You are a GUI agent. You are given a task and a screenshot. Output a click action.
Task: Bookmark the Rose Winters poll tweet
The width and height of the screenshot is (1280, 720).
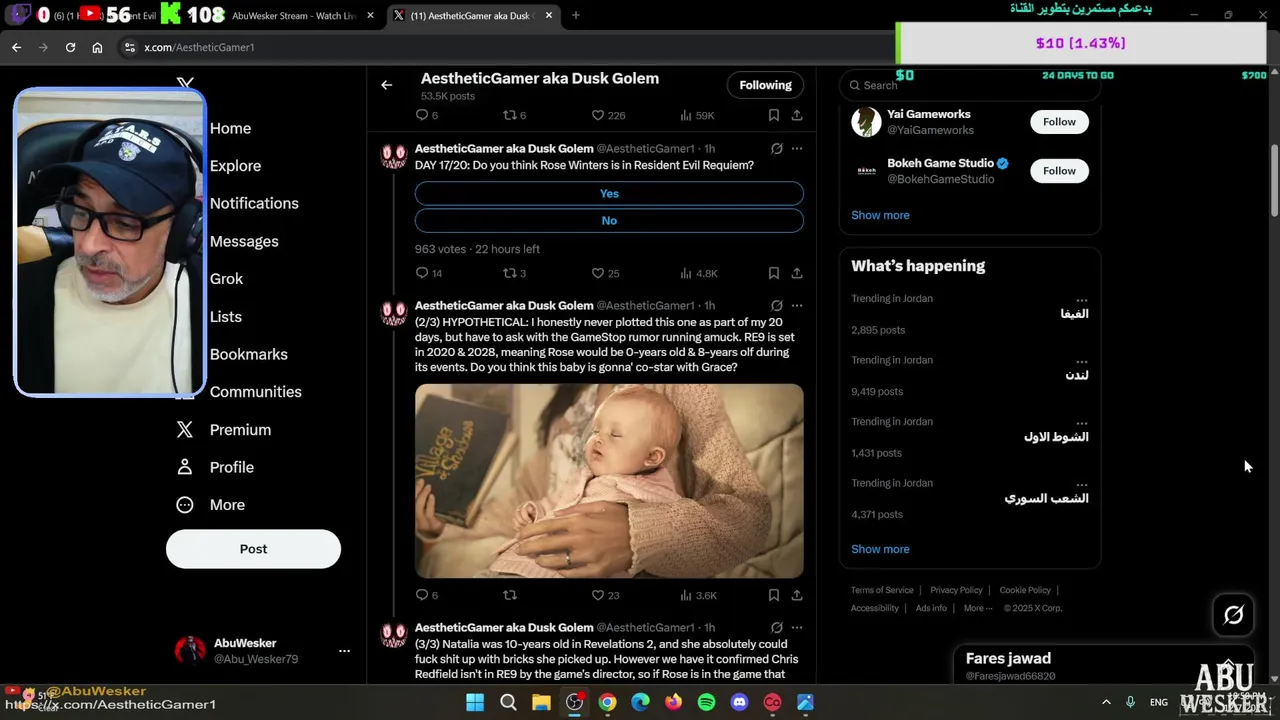pyautogui.click(x=774, y=273)
